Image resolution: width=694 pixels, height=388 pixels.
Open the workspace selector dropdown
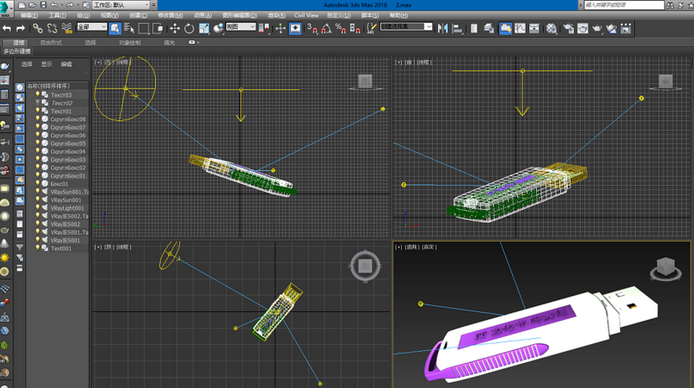[x=121, y=5]
